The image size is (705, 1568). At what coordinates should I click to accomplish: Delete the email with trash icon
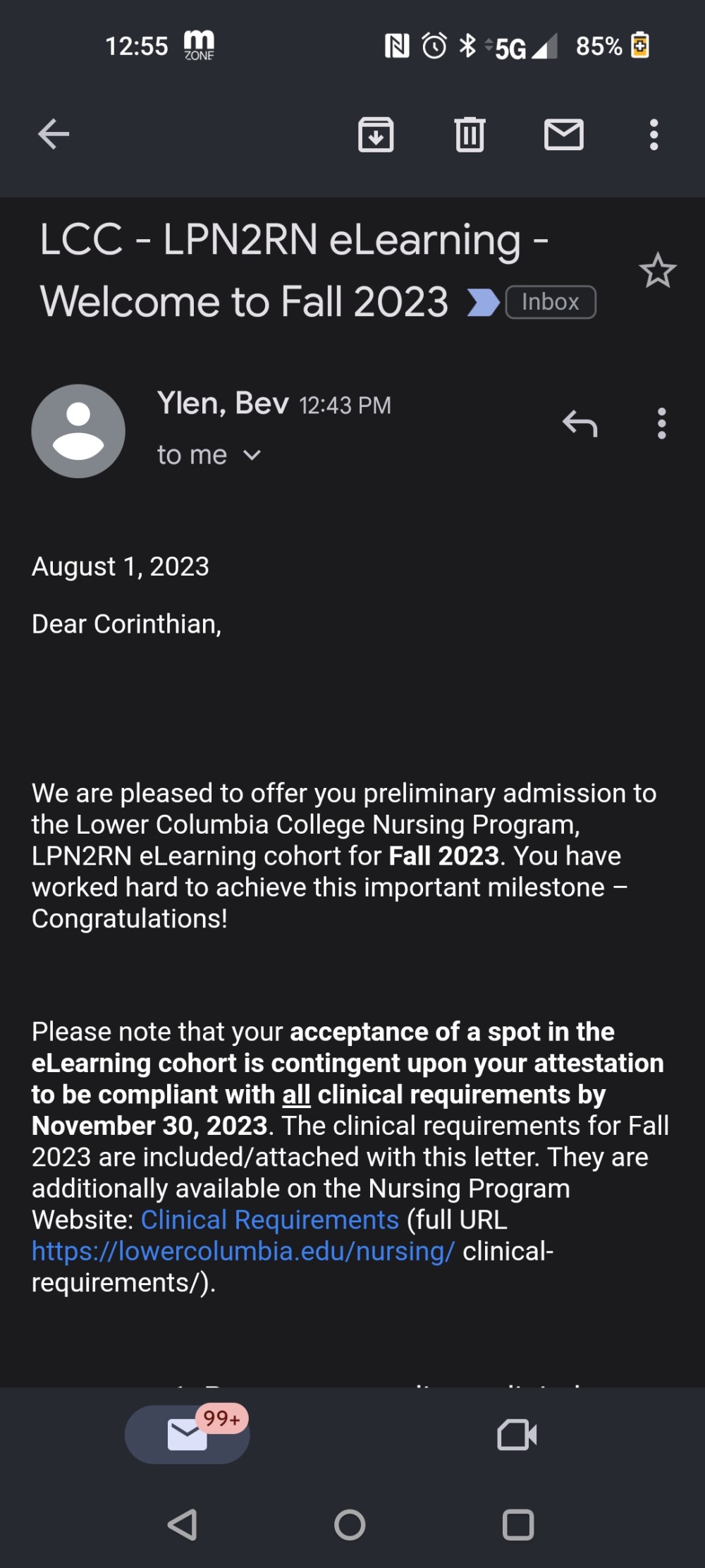coord(470,134)
